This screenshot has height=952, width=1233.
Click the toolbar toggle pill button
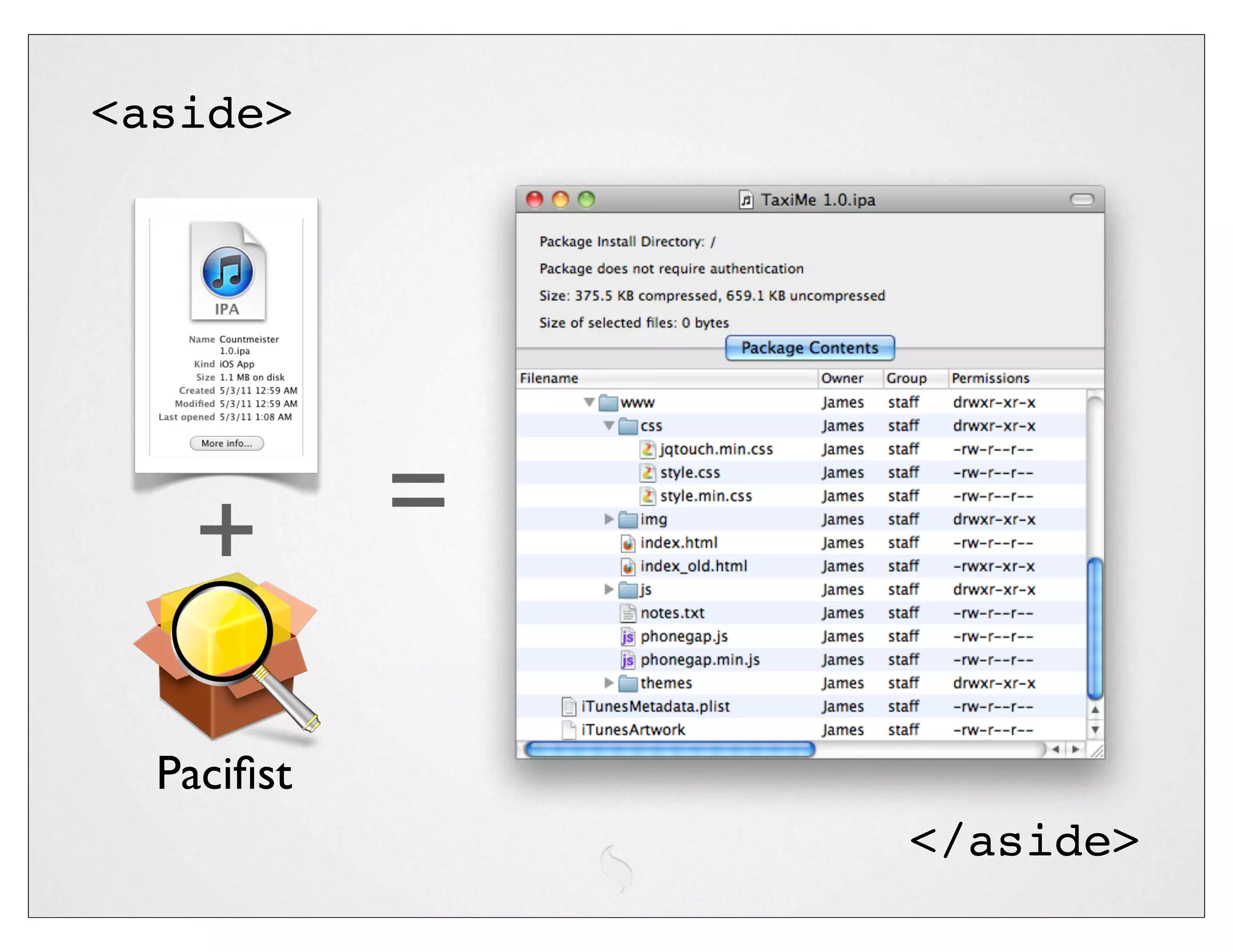1082,200
